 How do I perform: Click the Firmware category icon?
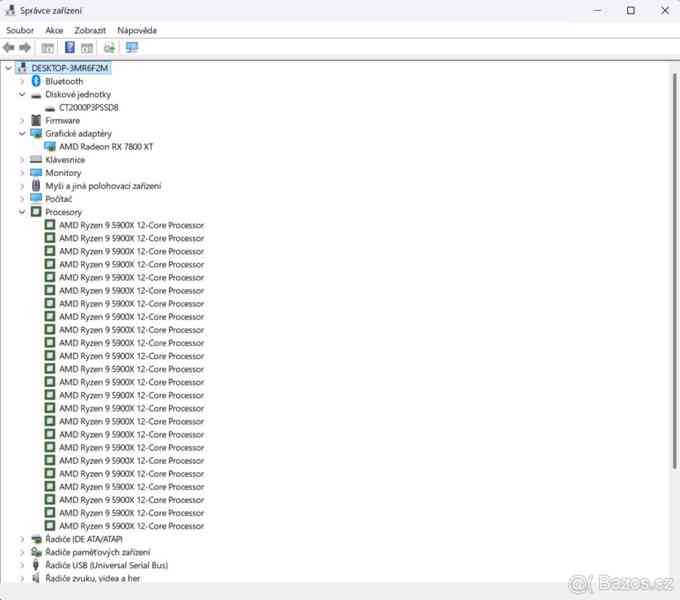(36, 120)
